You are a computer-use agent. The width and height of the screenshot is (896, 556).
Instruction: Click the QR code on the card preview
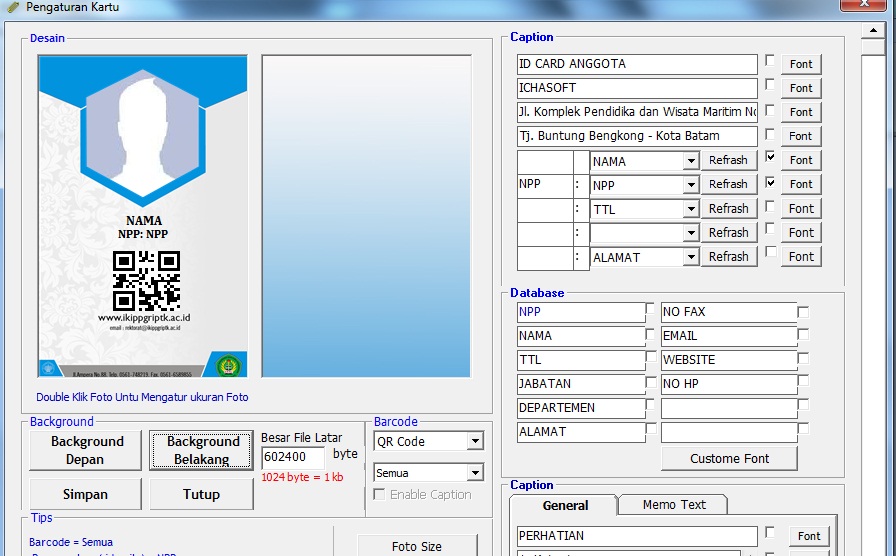click(146, 281)
